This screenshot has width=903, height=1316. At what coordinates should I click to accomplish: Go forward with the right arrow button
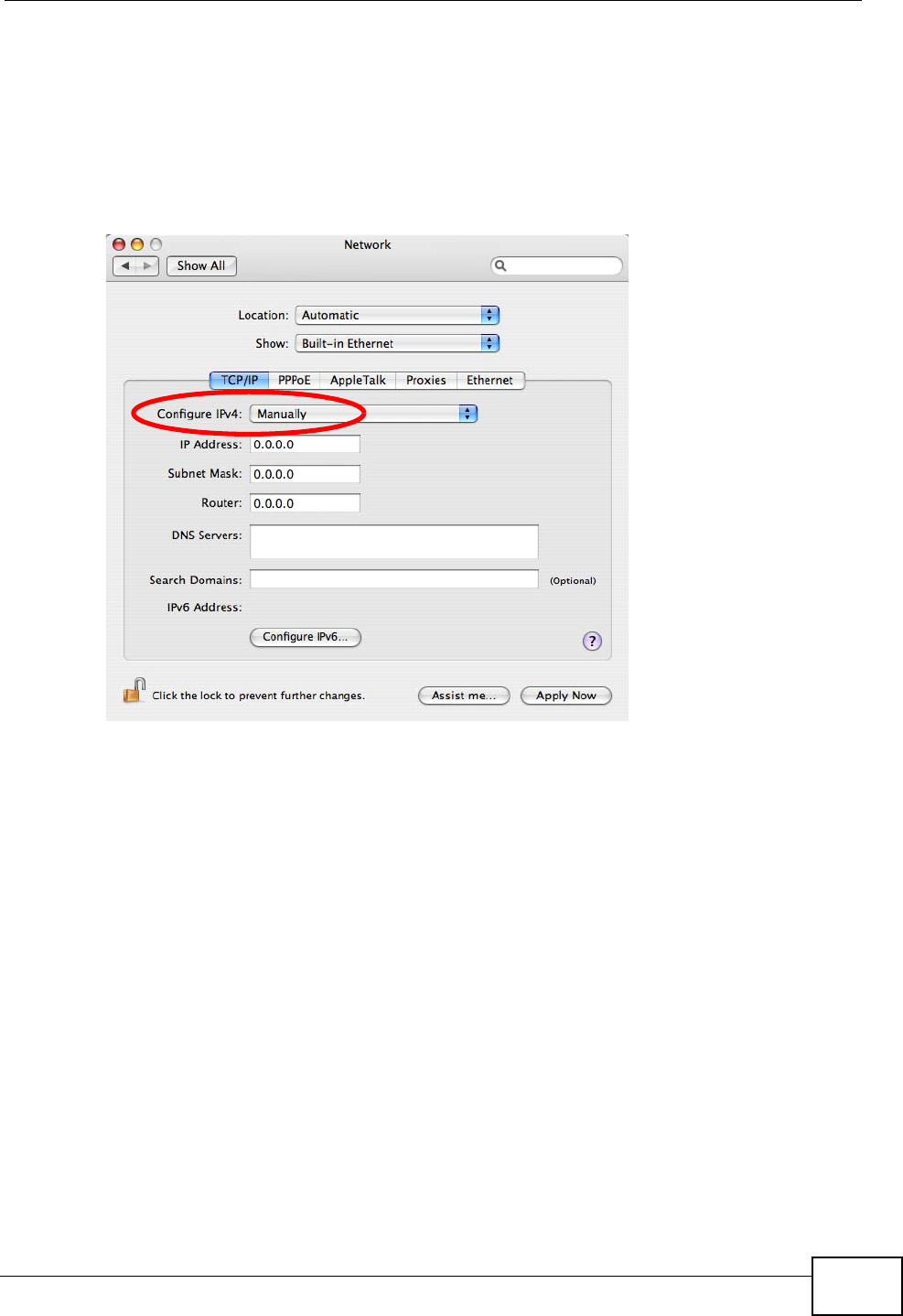147,266
